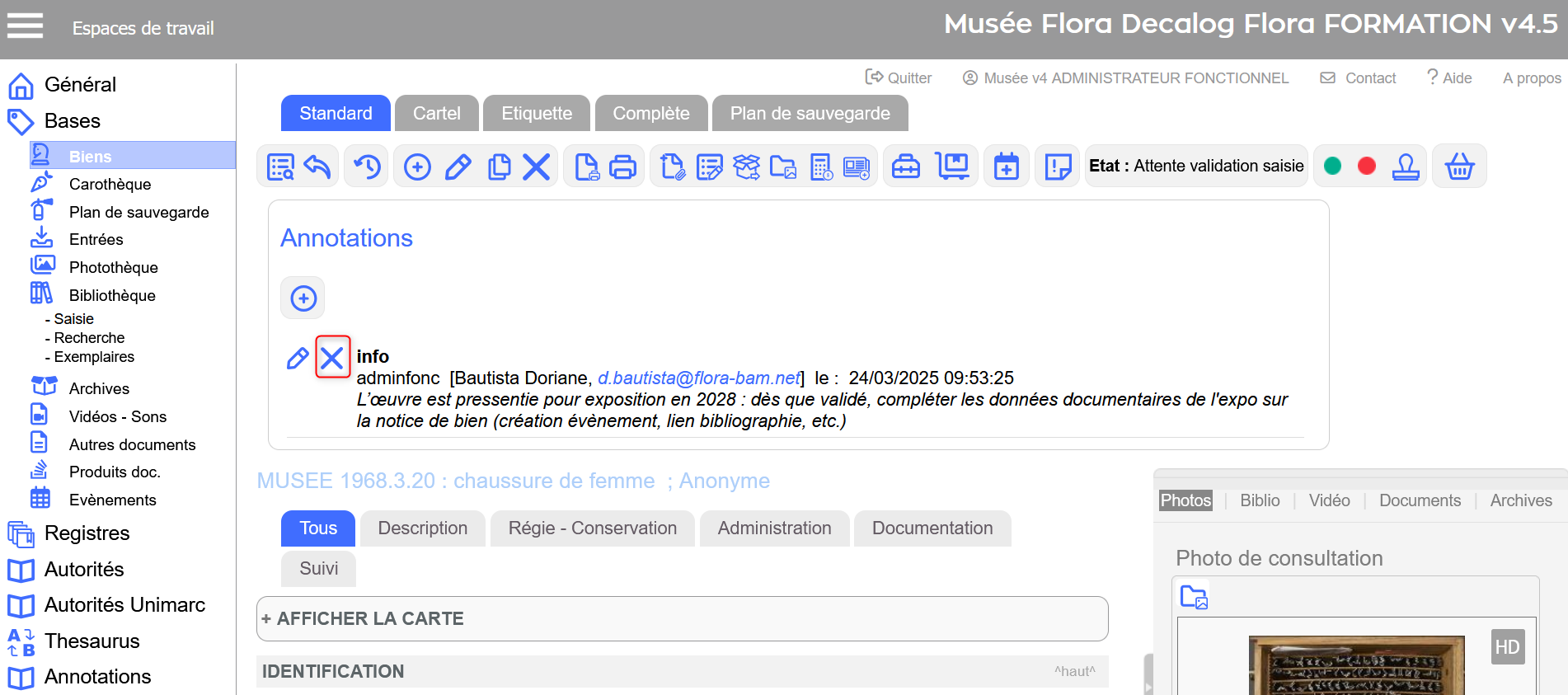Click the red status circle

[1367, 167]
